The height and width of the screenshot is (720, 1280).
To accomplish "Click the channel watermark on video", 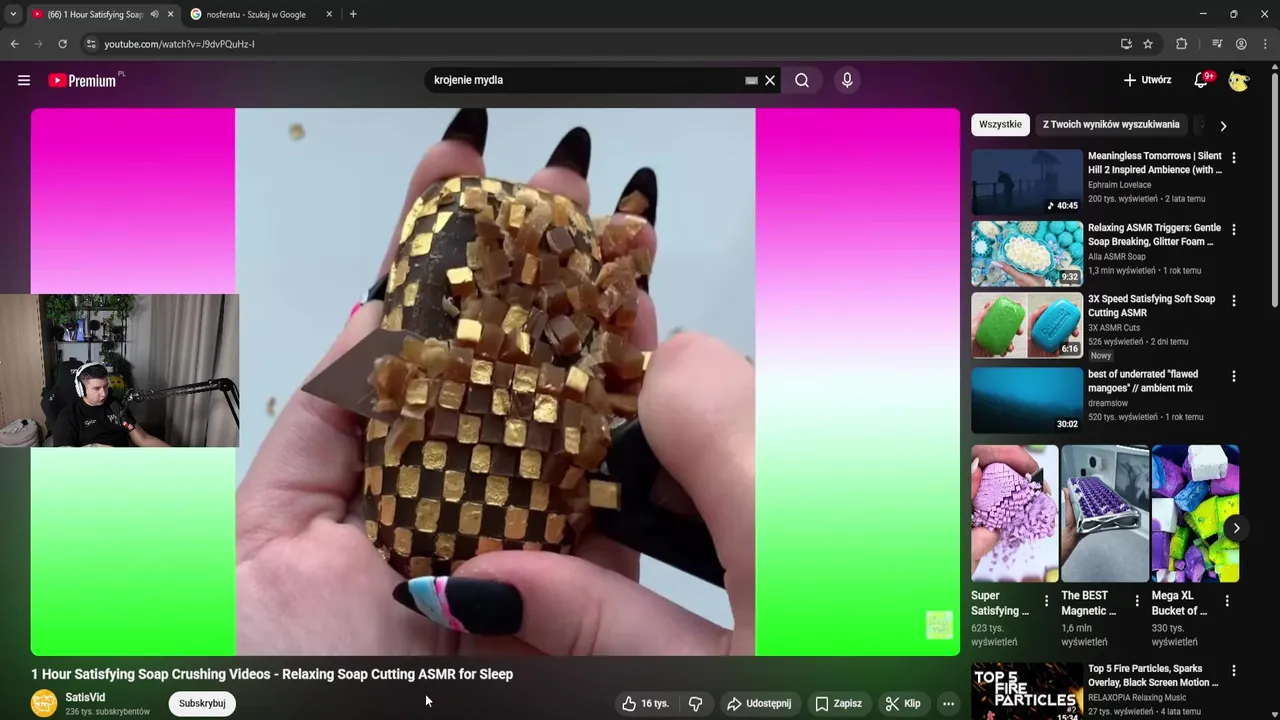I will 939,625.
